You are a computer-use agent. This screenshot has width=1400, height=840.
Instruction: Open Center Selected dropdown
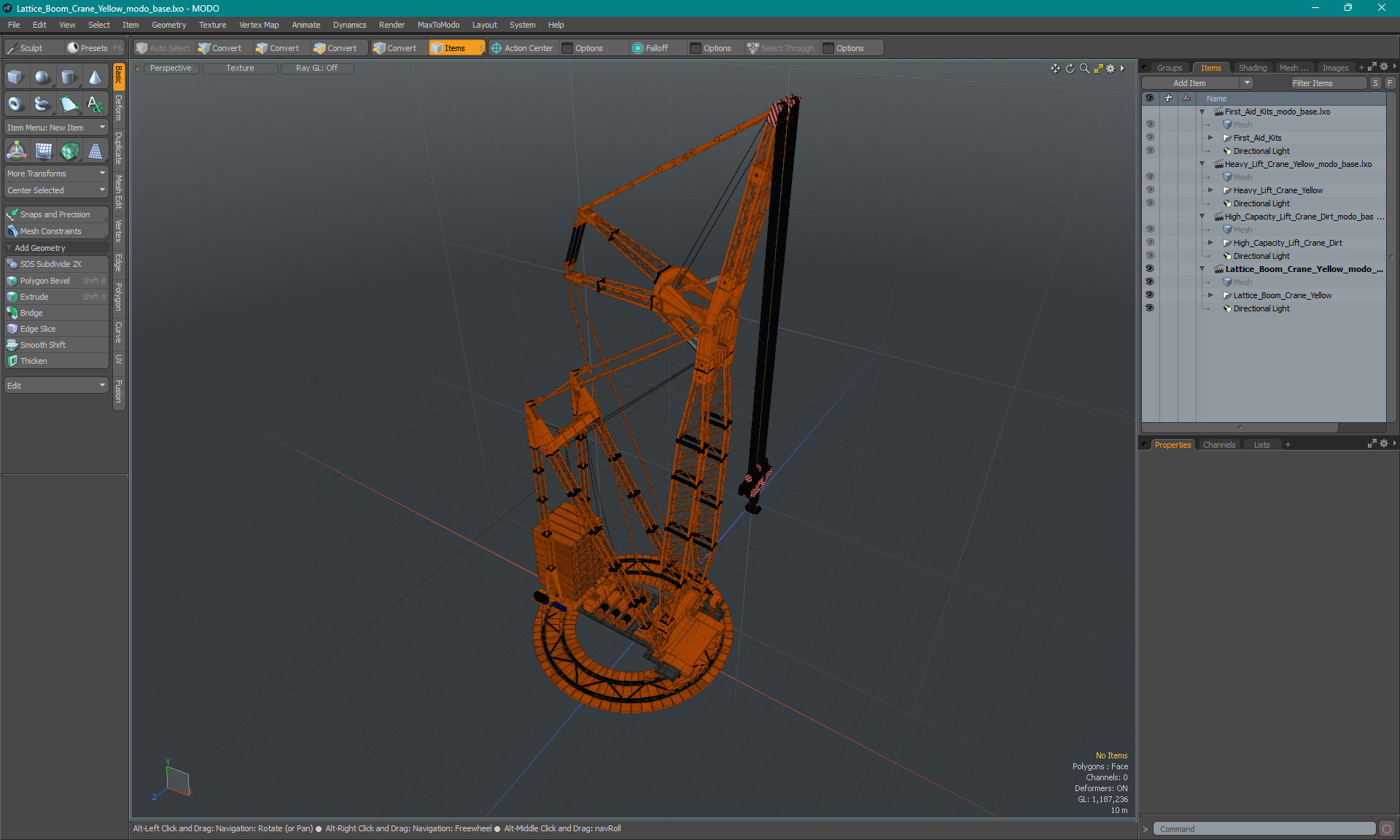[56, 190]
